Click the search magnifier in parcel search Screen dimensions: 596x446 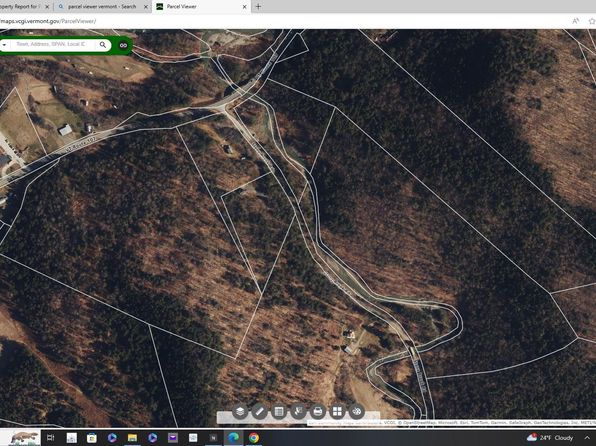103,45
